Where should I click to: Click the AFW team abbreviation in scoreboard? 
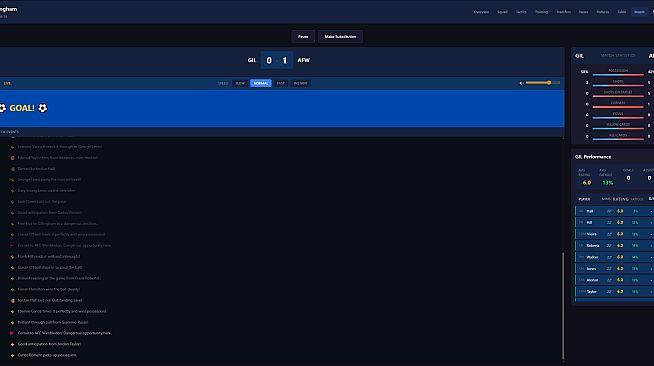[x=304, y=60]
